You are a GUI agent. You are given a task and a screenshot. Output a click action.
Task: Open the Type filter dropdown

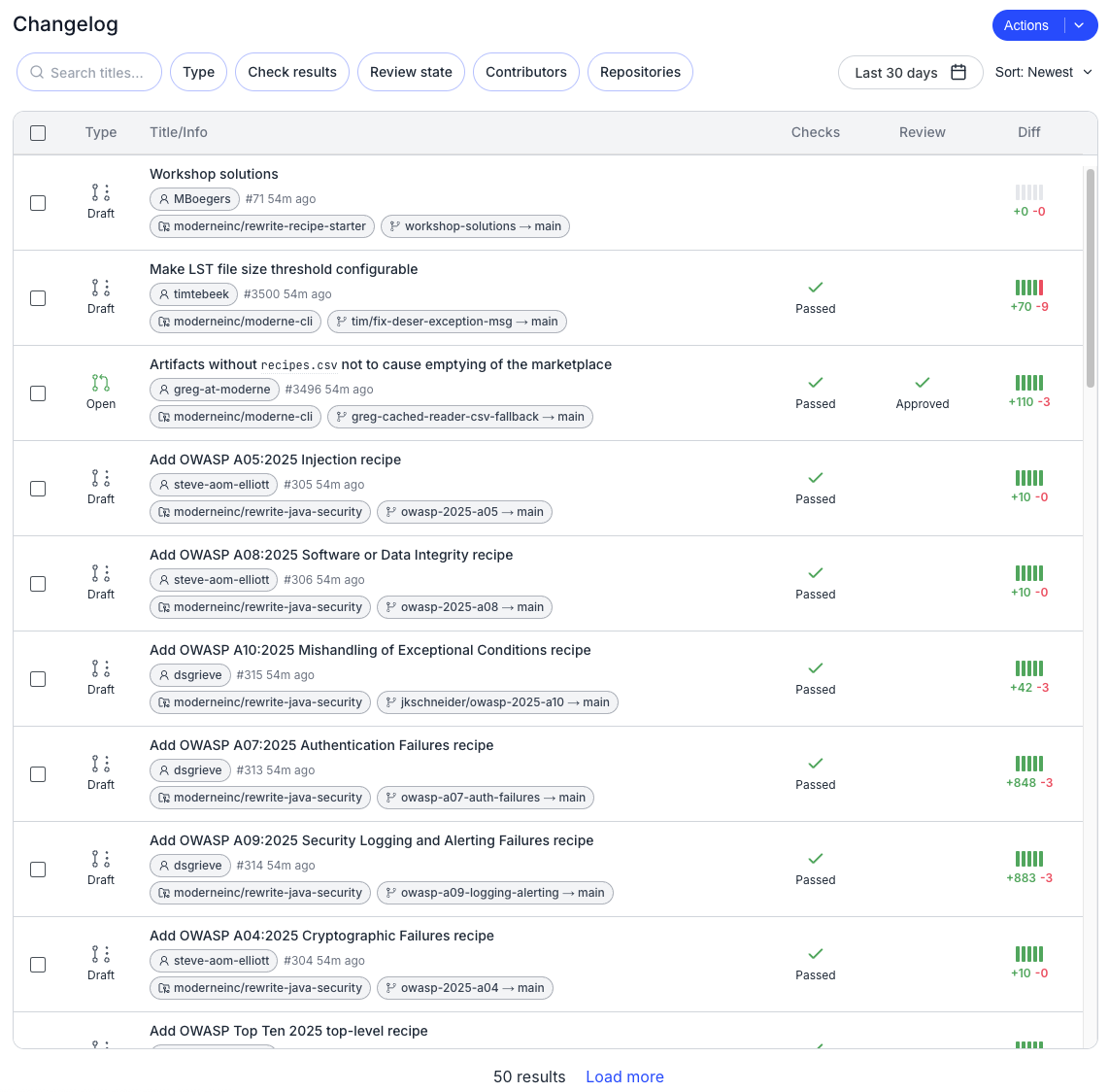[199, 72]
